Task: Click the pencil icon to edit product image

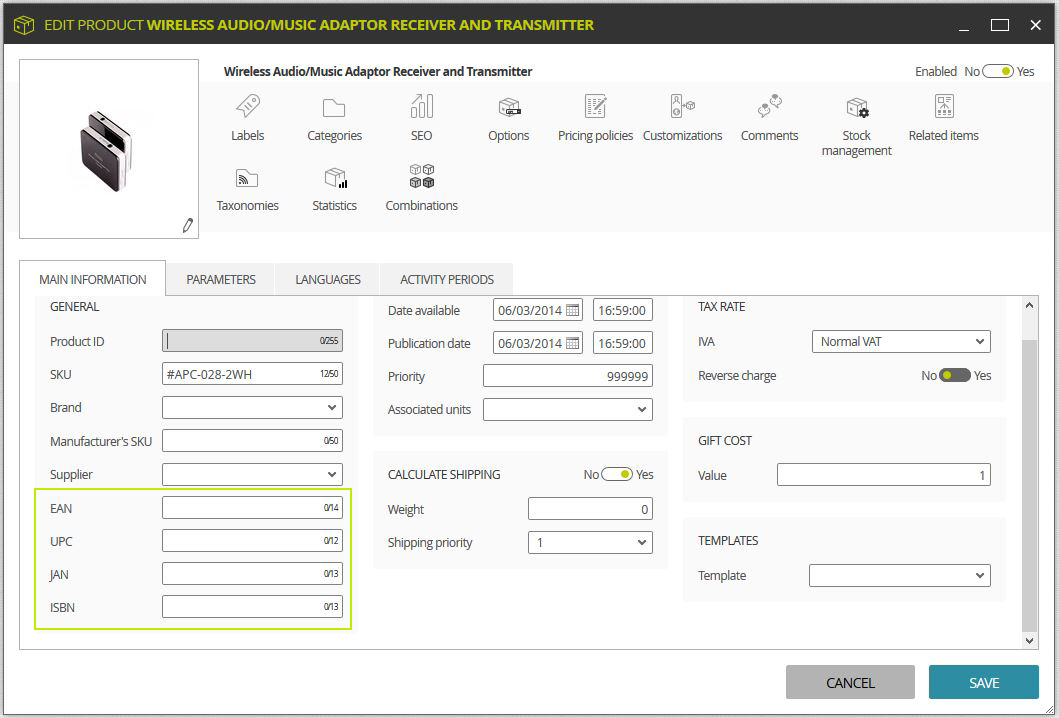Action: [187, 226]
